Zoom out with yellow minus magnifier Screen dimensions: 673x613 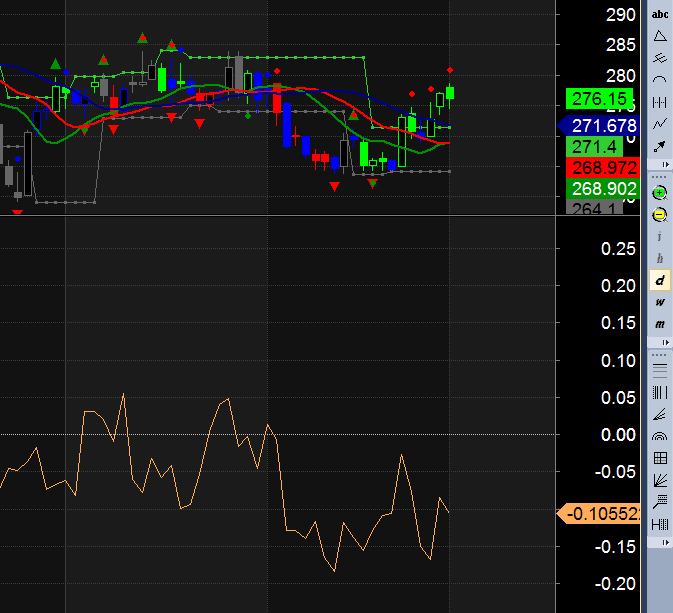(x=660, y=214)
